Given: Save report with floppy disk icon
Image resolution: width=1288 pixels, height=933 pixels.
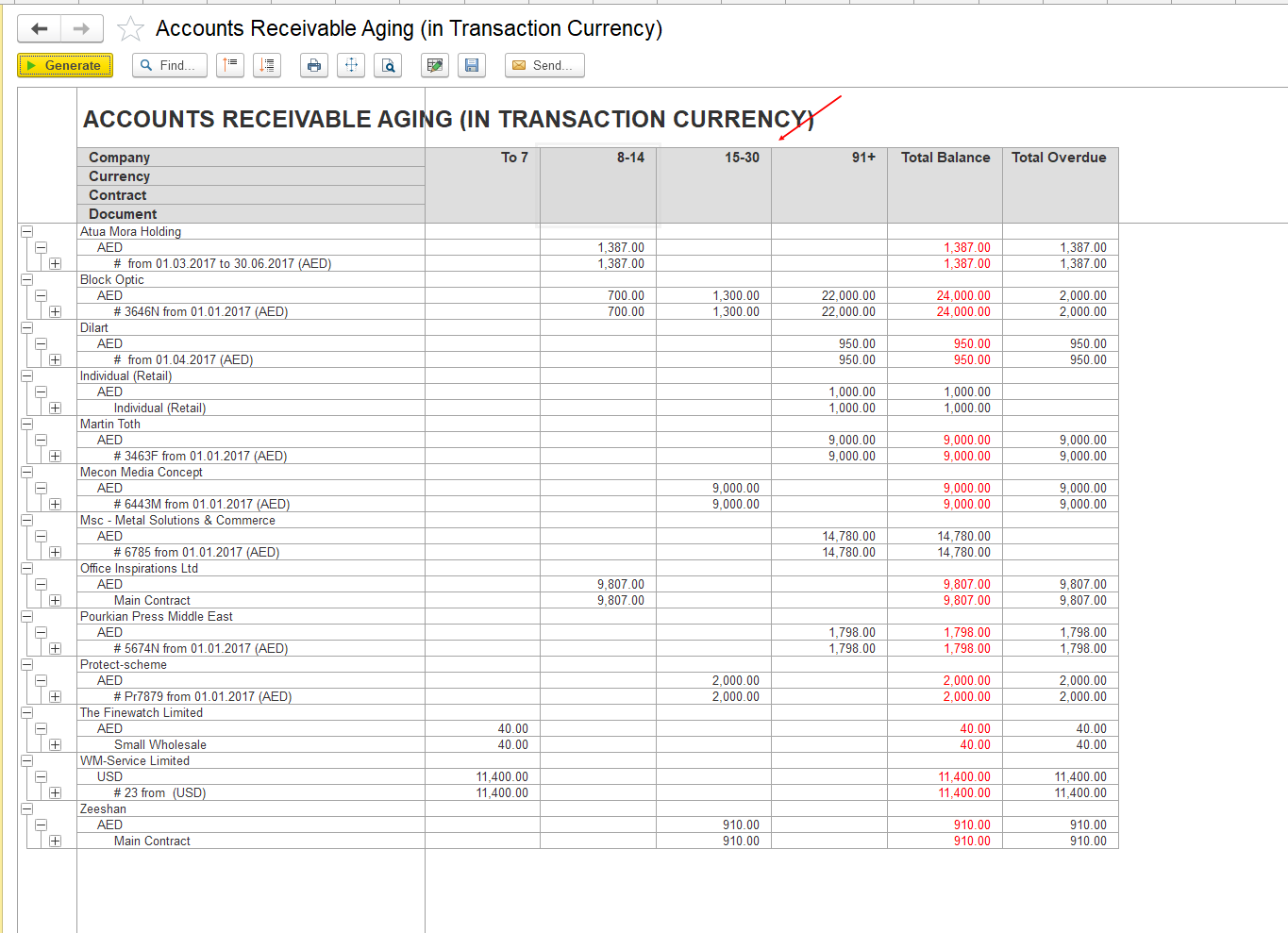Looking at the screenshot, I should tap(472, 65).
